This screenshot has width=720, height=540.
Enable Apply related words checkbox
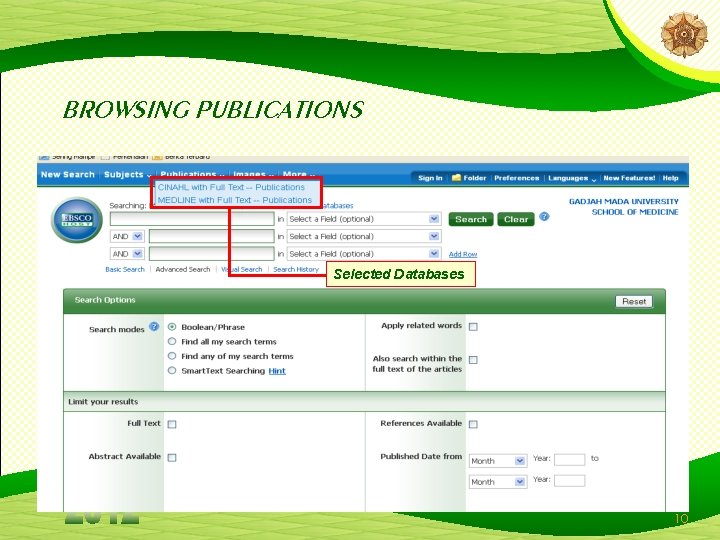[473, 326]
